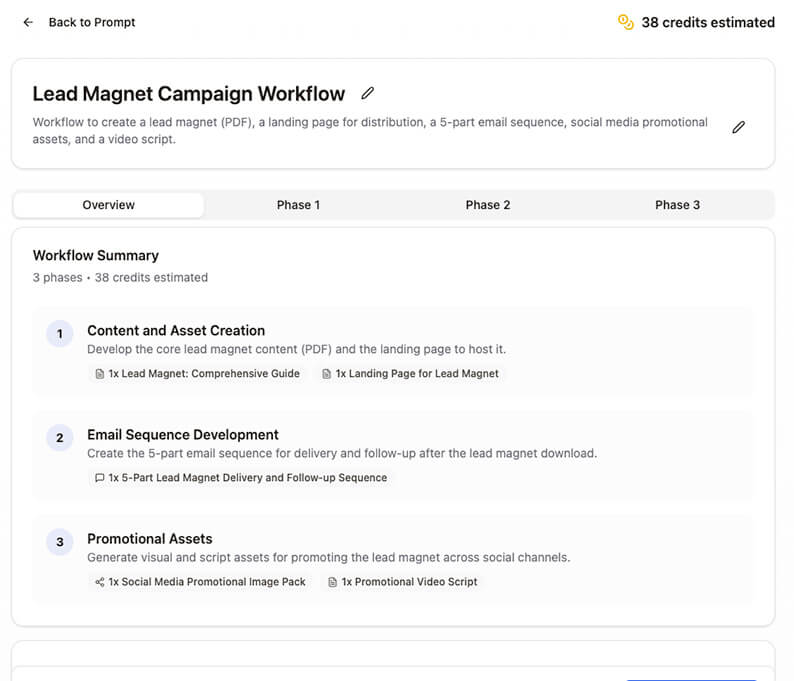The image size is (794, 681).
Task: Click the gold credits coin icon
Action: [x=626, y=22]
